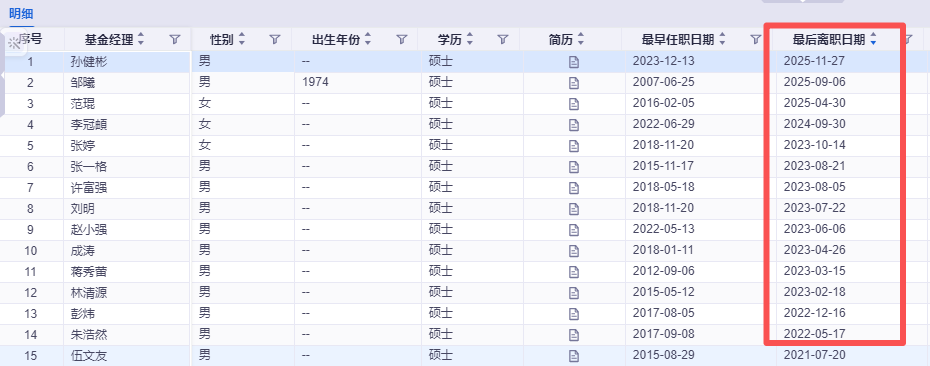Click start date 2016-02-05
Image resolution: width=930 pixels, height=366 pixels.
click(x=664, y=103)
